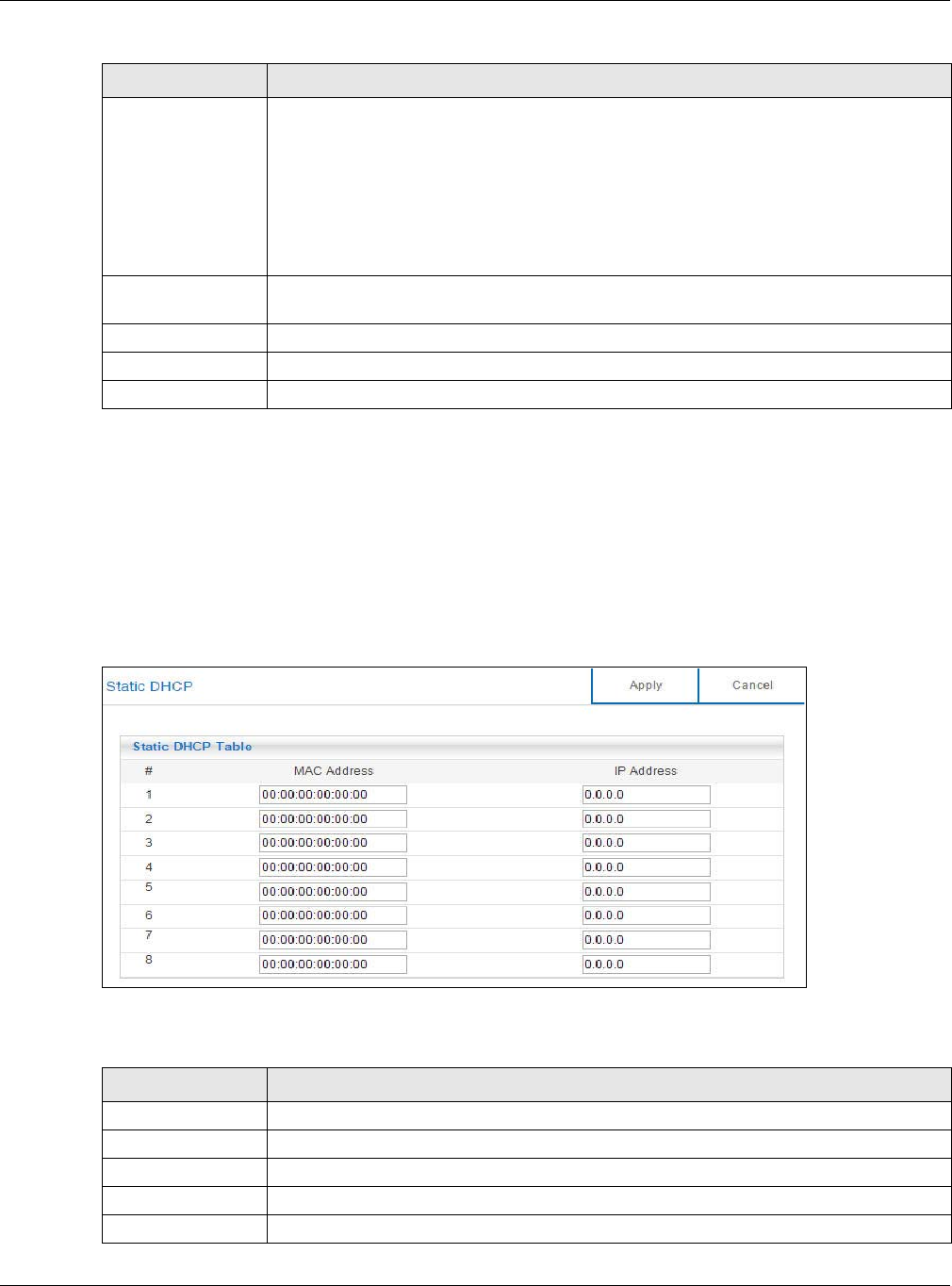Click the MAC Address field in row 4

coord(333,867)
